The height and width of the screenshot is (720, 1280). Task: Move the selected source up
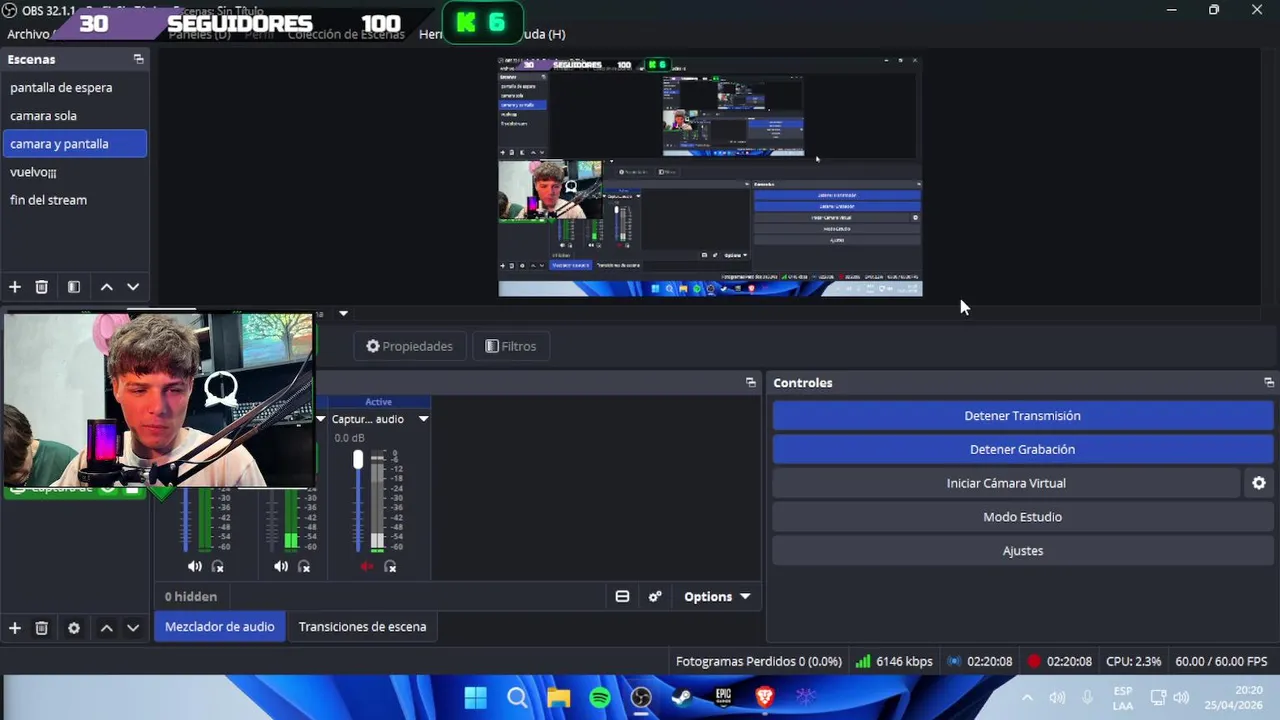[x=106, y=628]
